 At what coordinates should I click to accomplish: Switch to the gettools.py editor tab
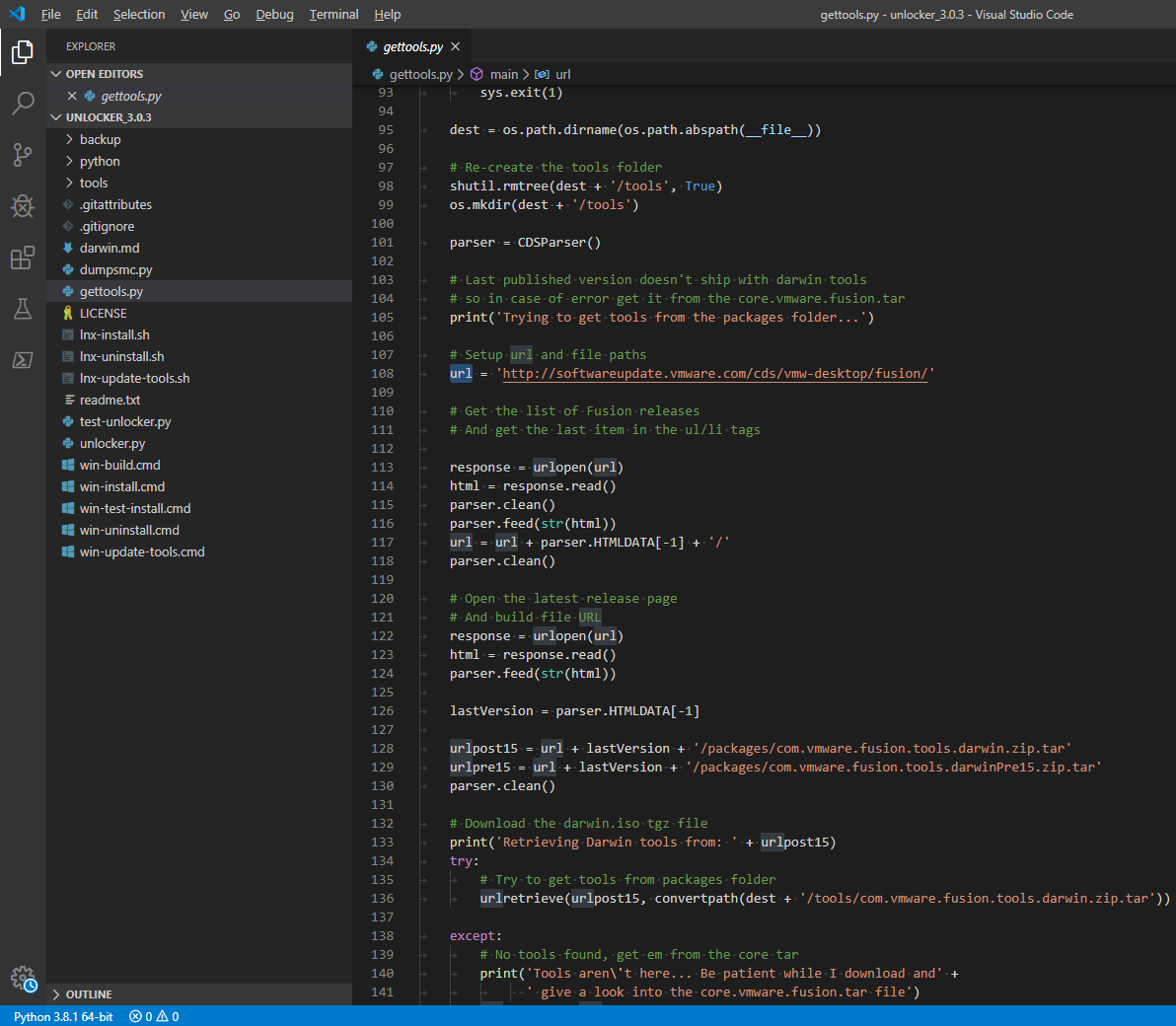point(412,46)
